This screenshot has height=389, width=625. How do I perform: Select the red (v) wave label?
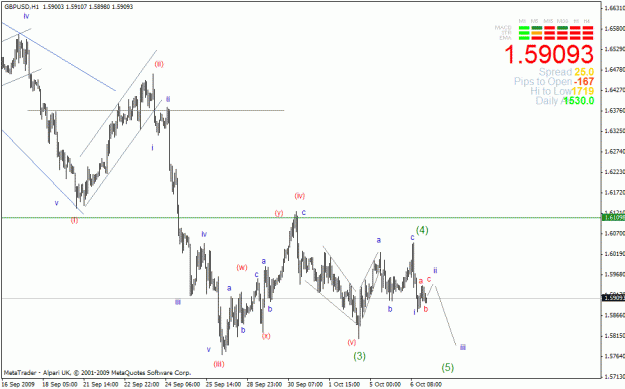point(352,342)
